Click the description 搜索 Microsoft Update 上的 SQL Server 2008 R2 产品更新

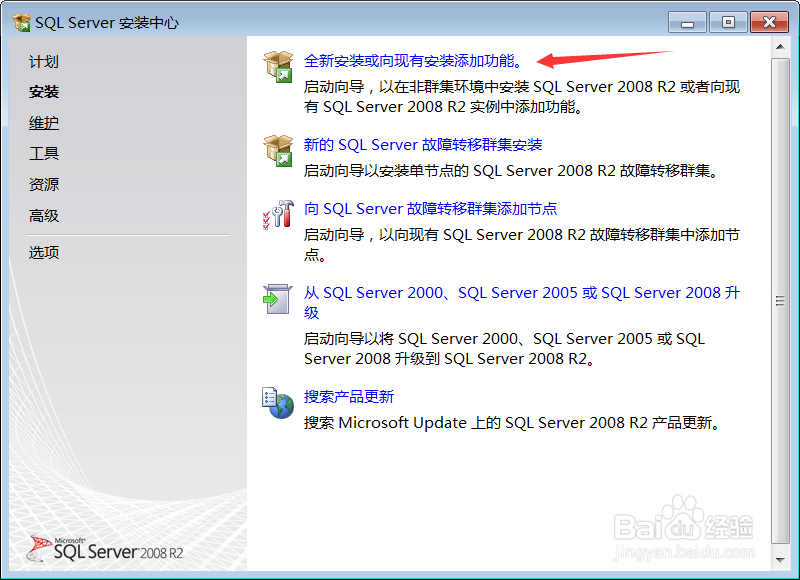tap(512, 423)
